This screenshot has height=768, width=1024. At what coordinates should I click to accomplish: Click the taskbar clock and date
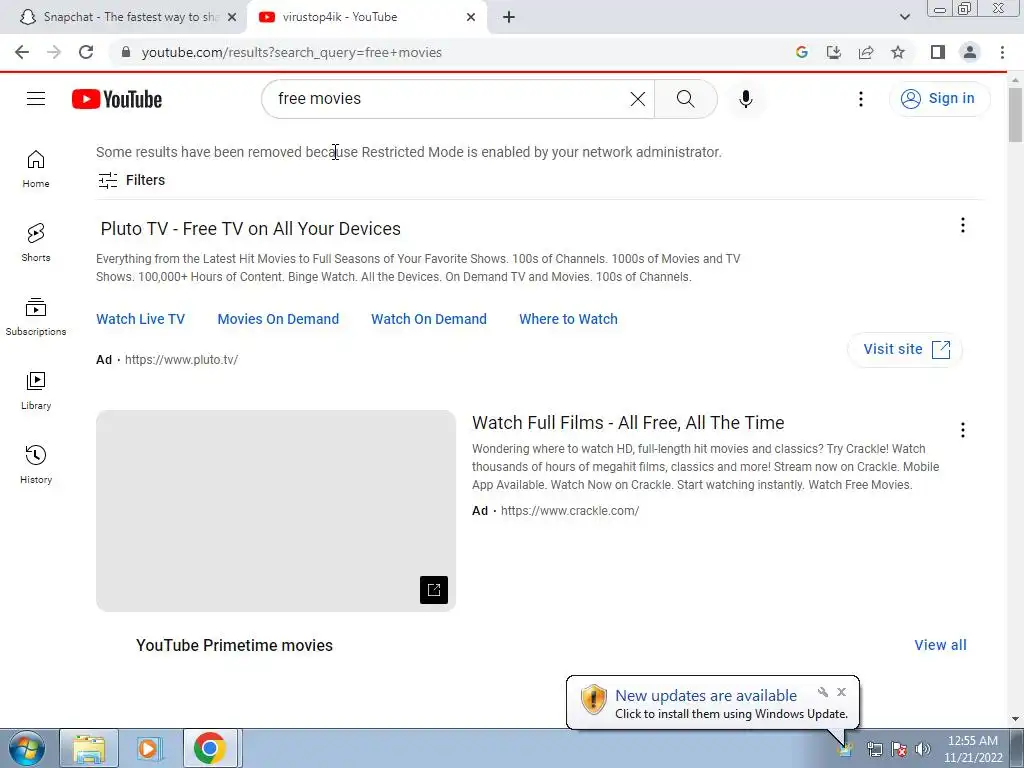[x=973, y=749]
